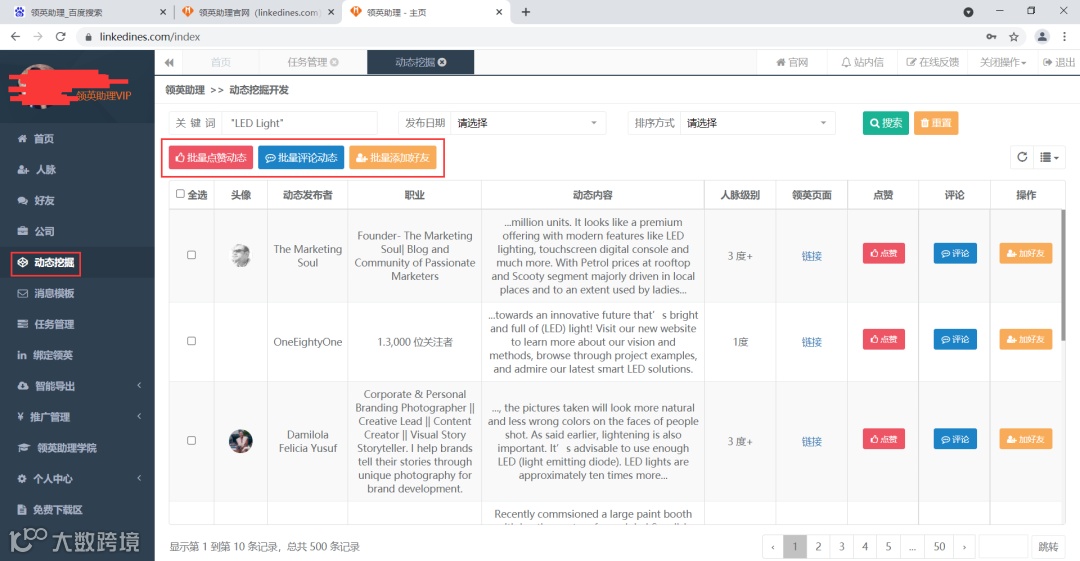Click the 跳转 jump button

coord(1048,547)
